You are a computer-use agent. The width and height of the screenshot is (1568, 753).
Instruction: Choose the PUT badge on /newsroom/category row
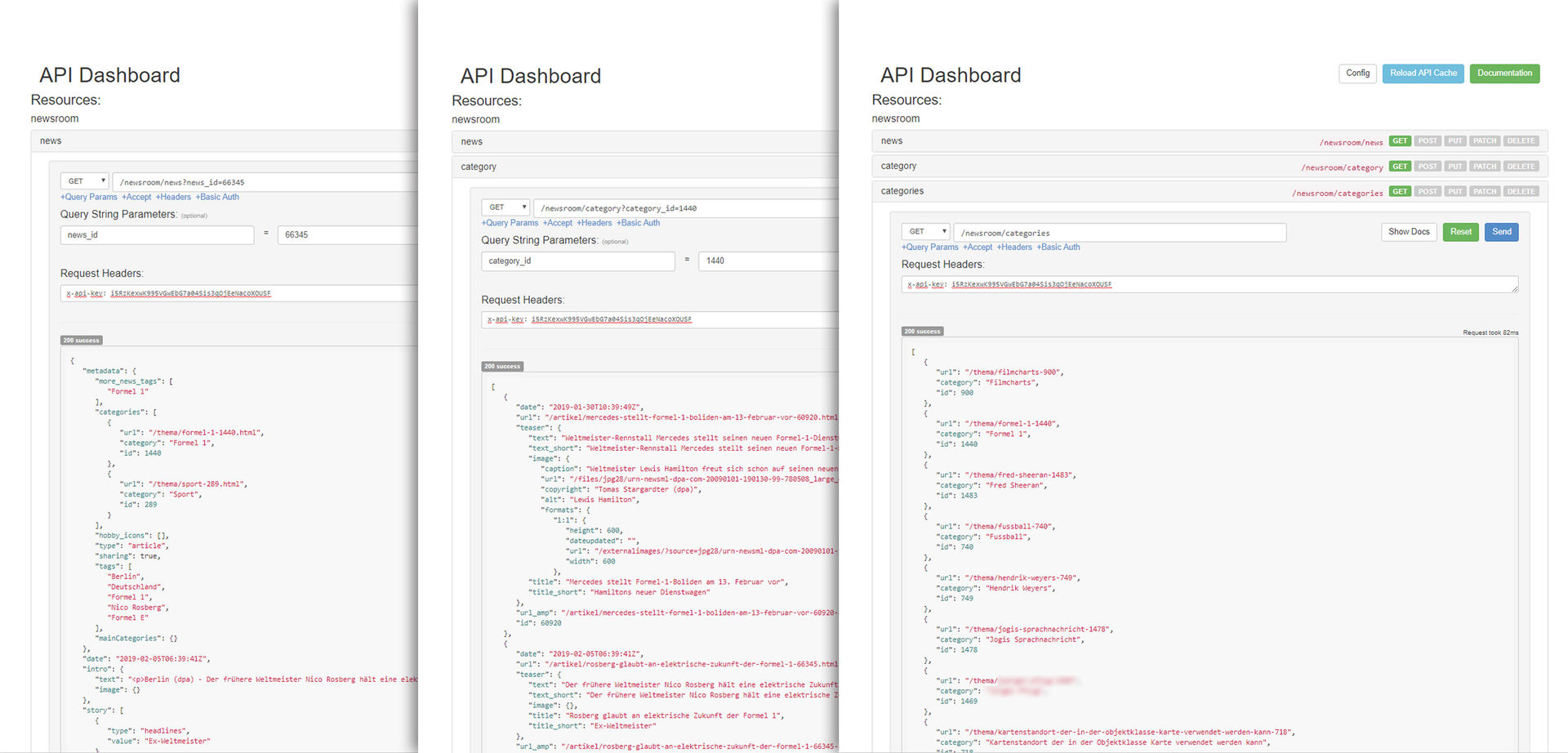point(1455,167)
